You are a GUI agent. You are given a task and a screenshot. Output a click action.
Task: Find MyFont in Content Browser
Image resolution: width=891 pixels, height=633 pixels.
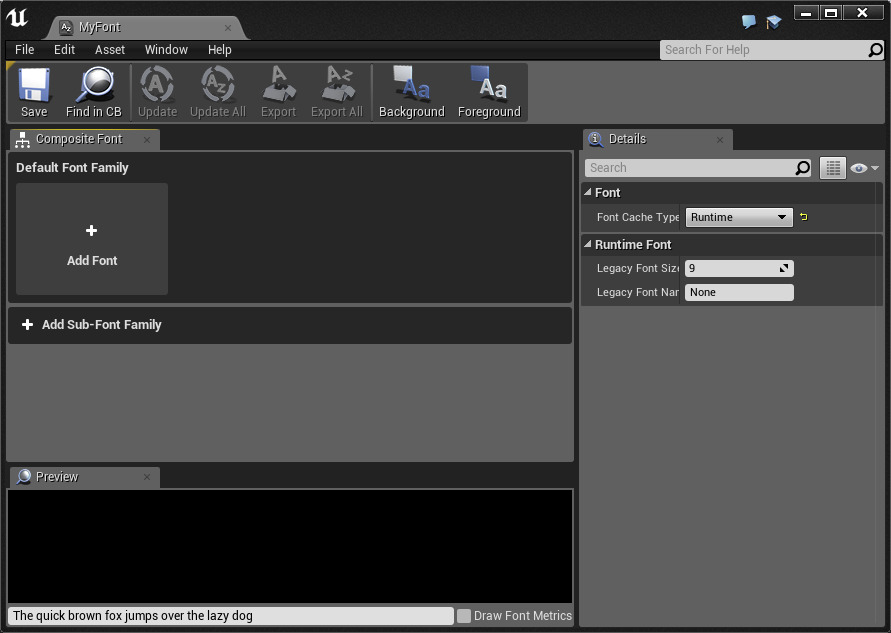pos(94,92)
